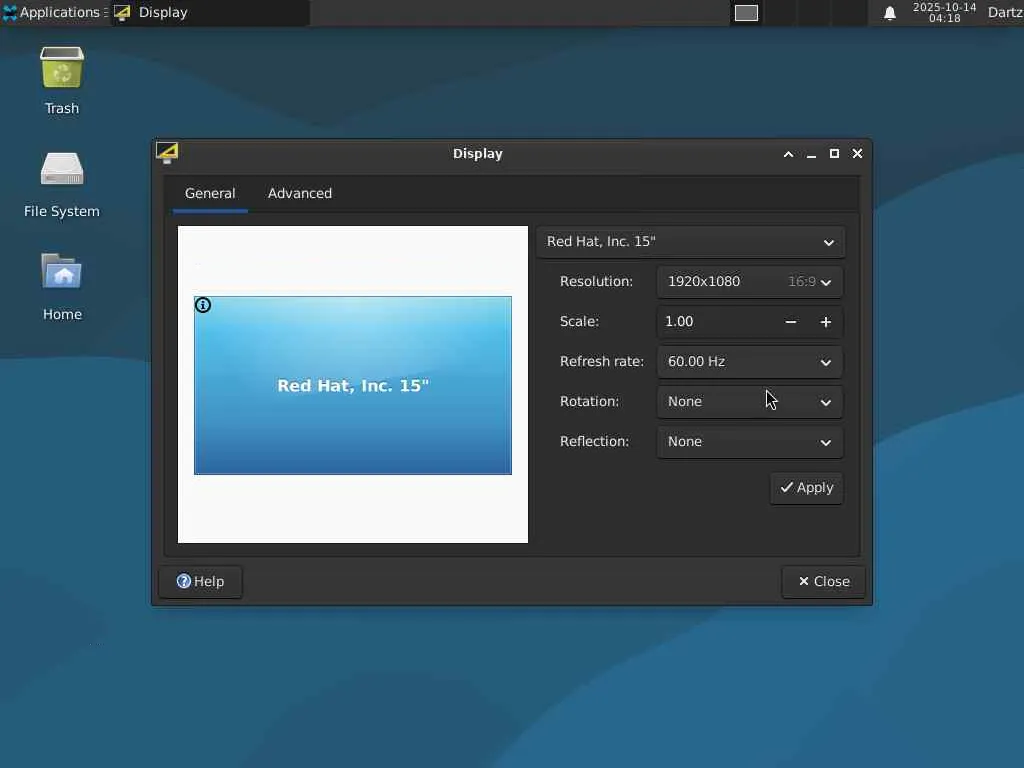
Task: Open the Reflection dropdown
Action: point(750,441)
